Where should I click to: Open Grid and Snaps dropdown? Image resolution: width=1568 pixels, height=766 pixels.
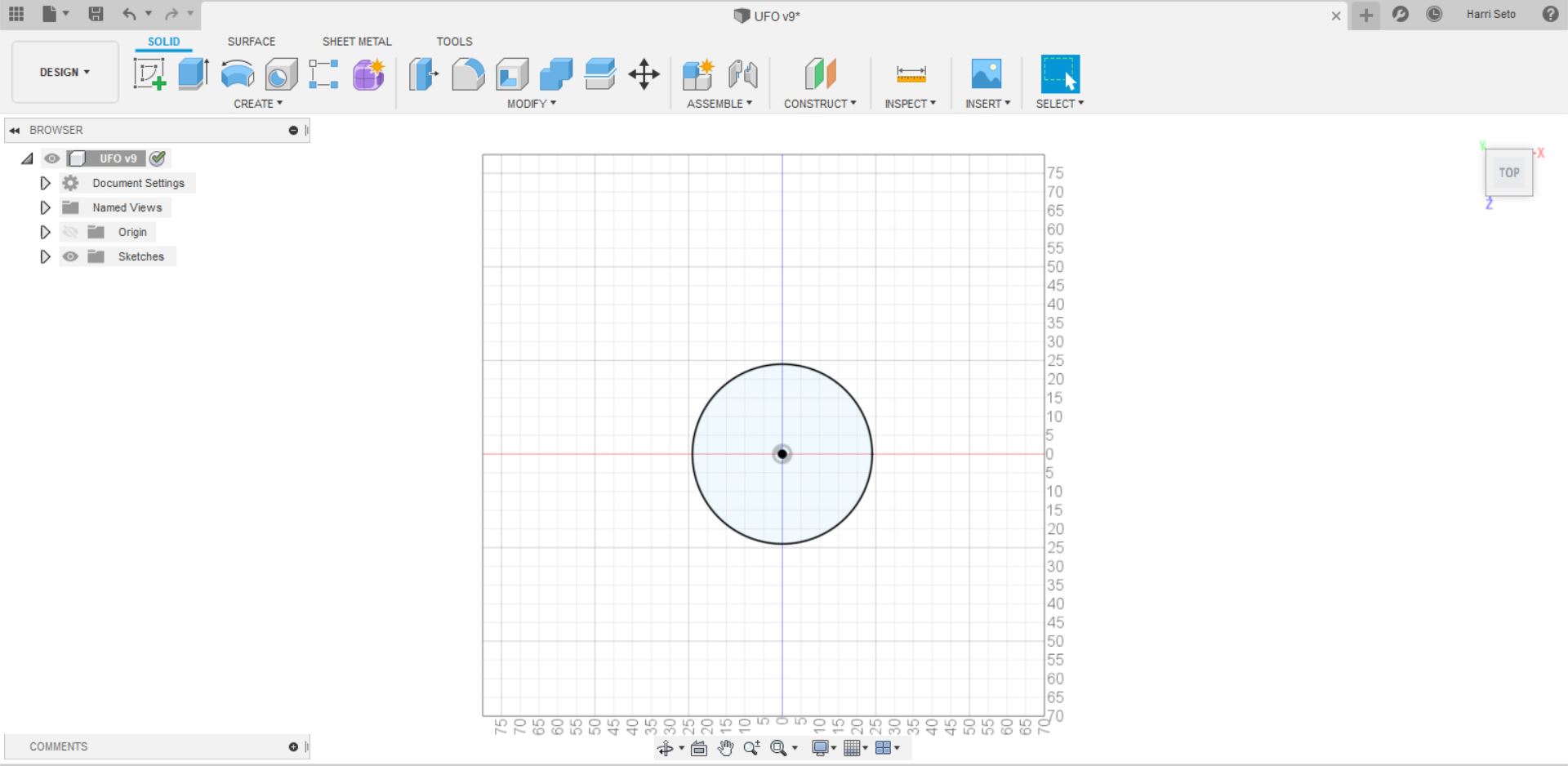(856, 748)
